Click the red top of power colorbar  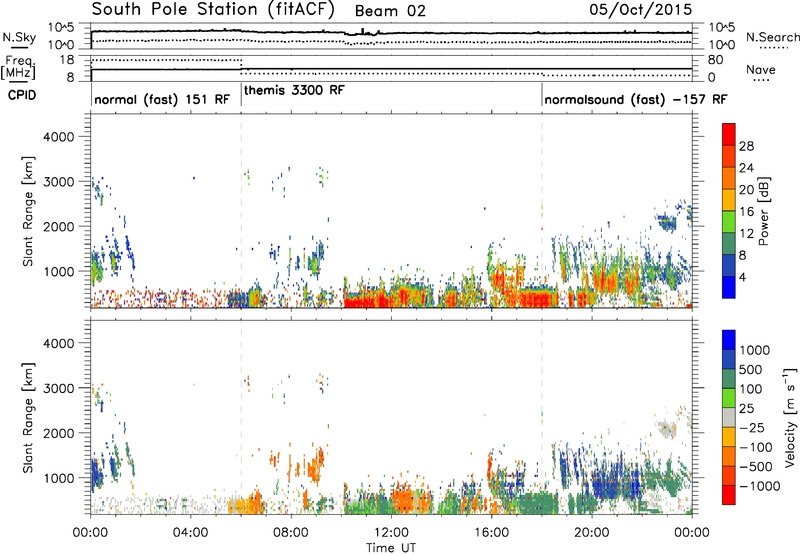[x=729, y=134]
